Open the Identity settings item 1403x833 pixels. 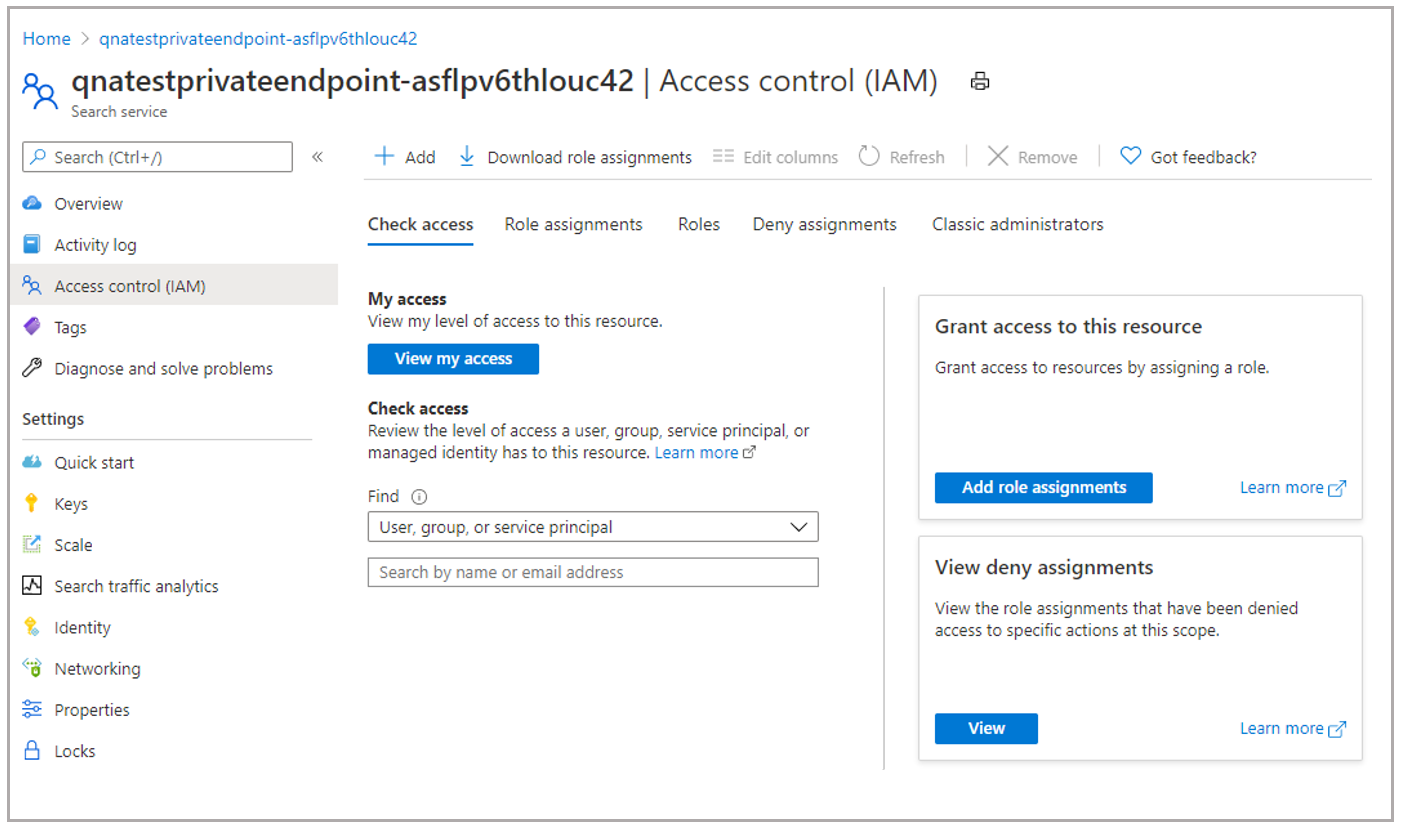[x=82, y=628]
